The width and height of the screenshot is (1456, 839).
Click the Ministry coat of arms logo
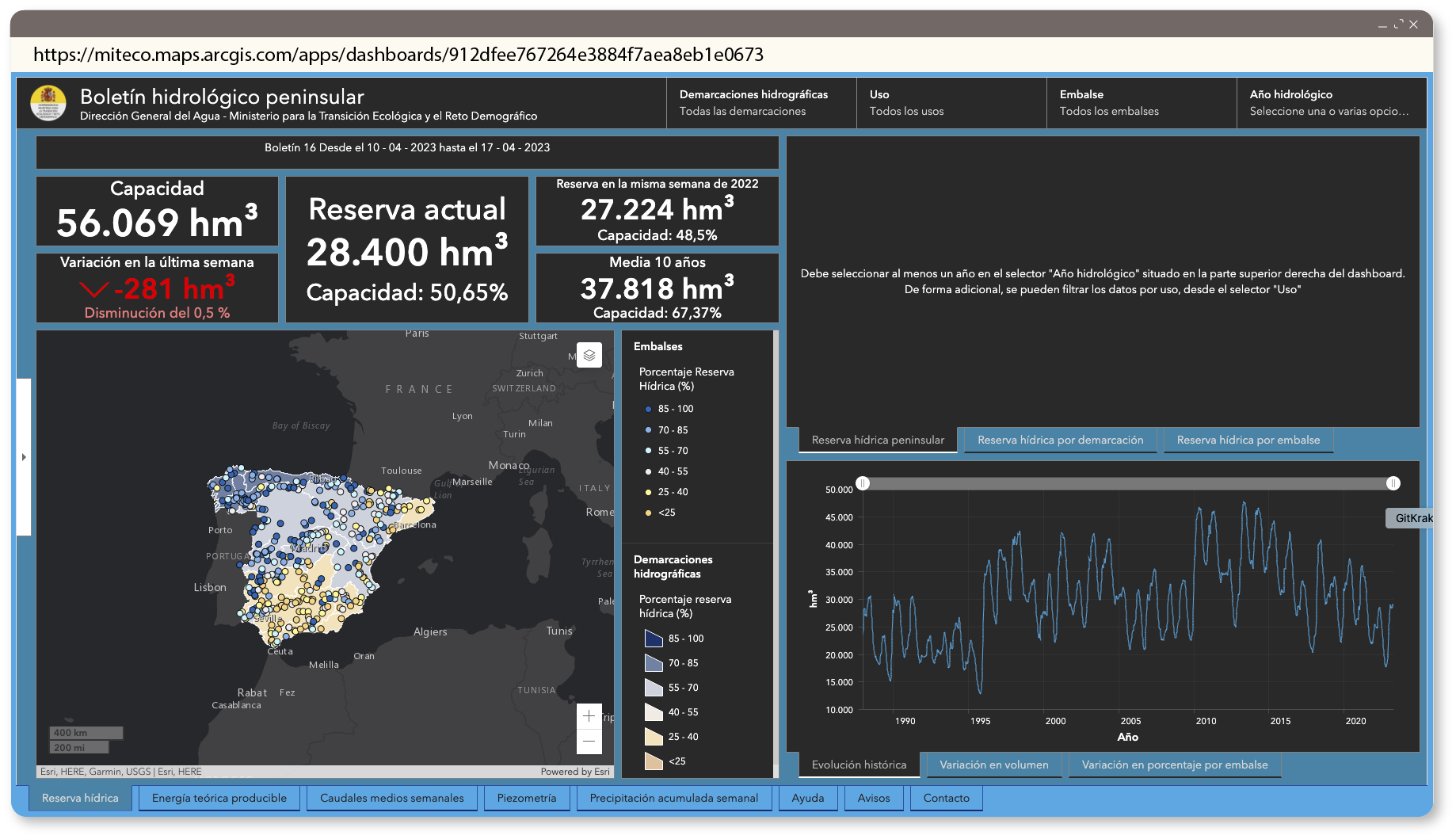(48, 103)
